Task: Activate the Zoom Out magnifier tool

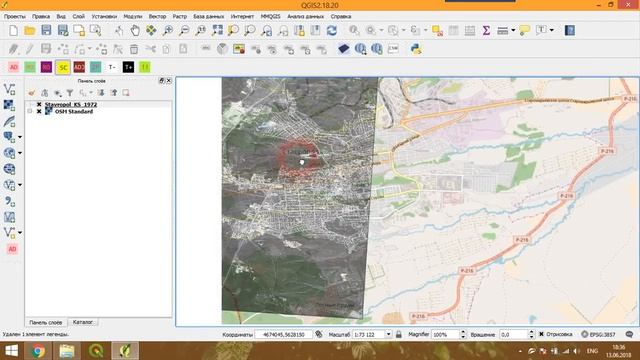Action: point(184,31)
